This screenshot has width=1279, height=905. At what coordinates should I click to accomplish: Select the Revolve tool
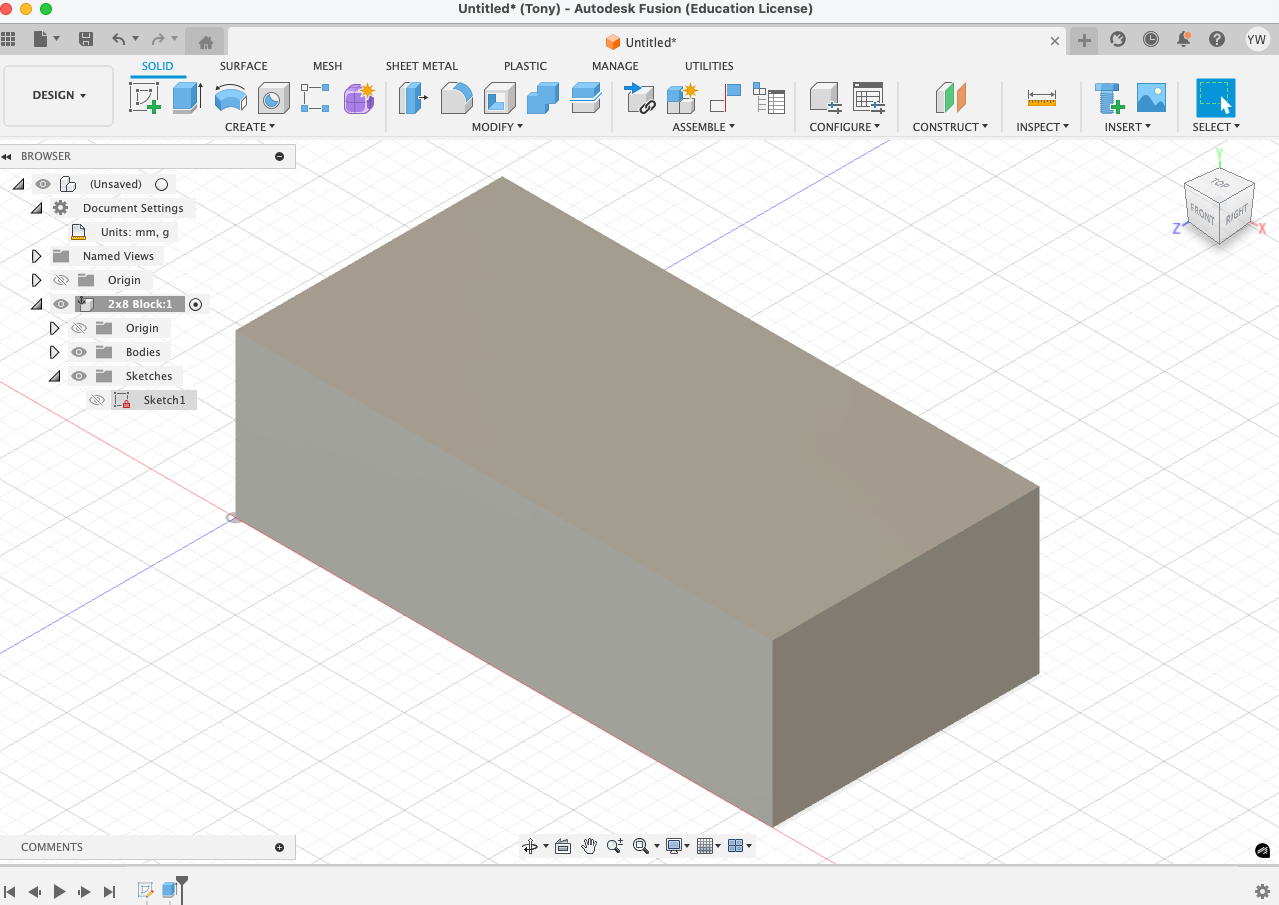click(230, 98)
